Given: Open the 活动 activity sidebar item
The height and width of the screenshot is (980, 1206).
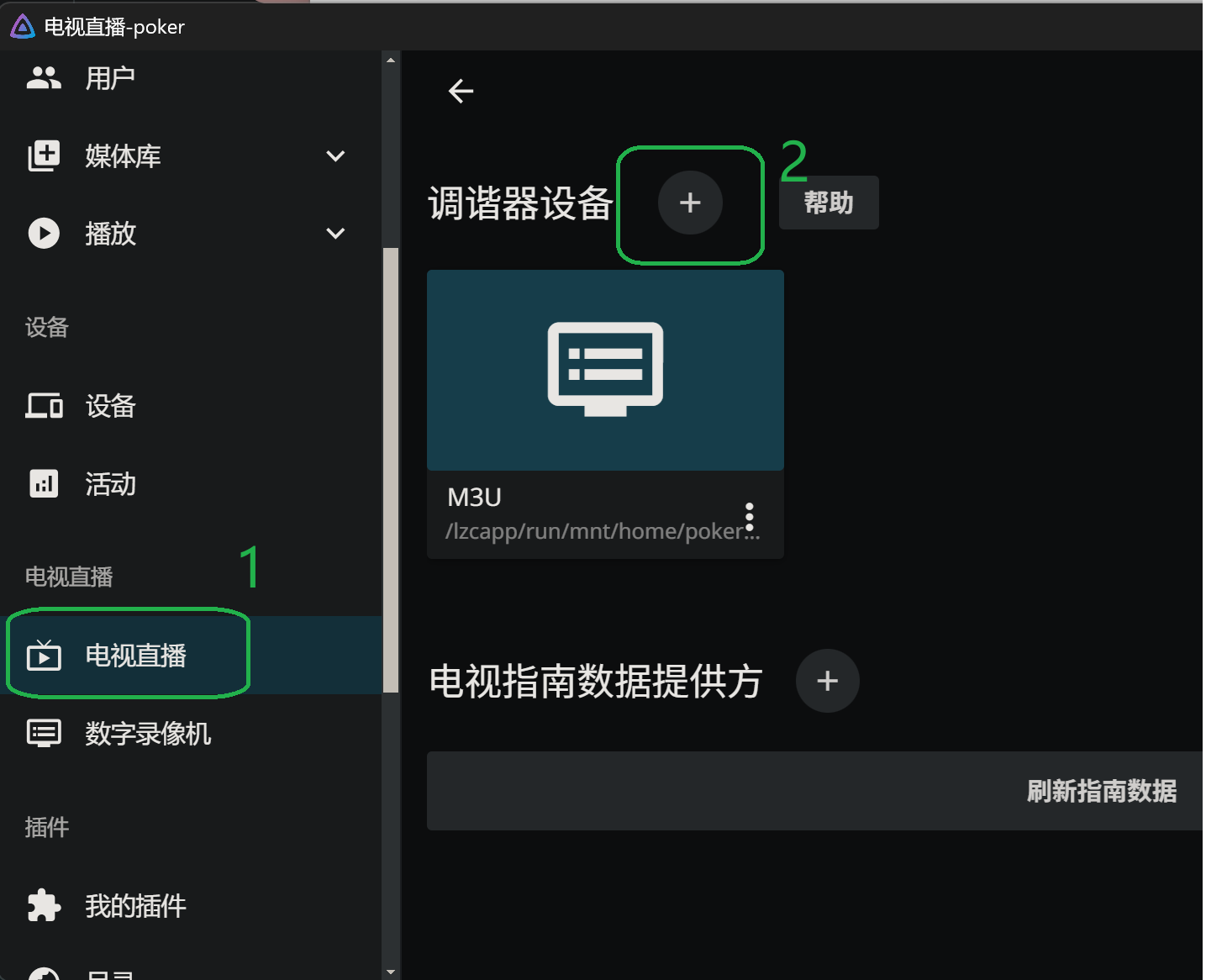Looking at the screenshot, I should point(191,484).
